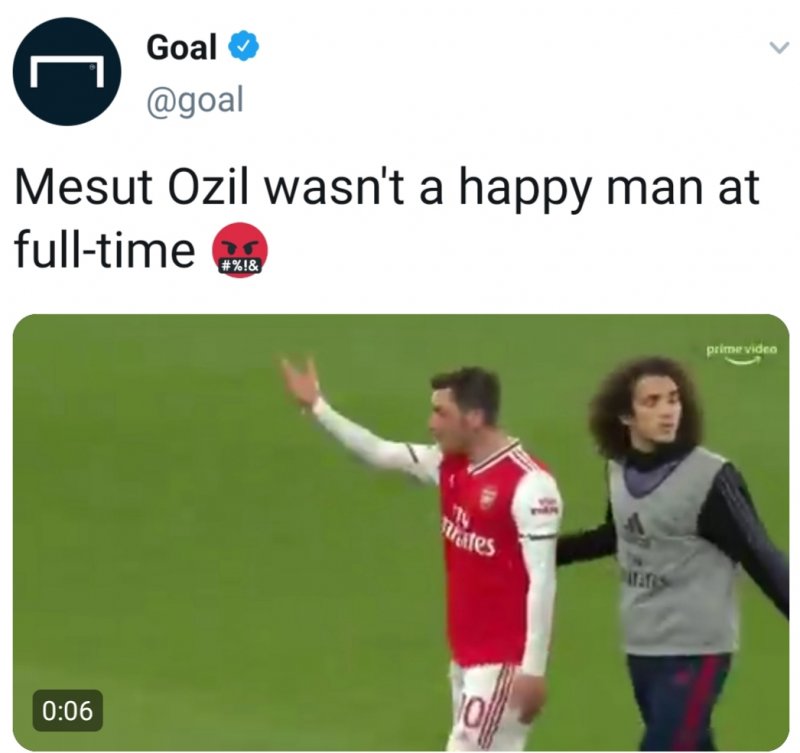Open the Goal profile avatar

pyautogui.click(x=66, y=71)
